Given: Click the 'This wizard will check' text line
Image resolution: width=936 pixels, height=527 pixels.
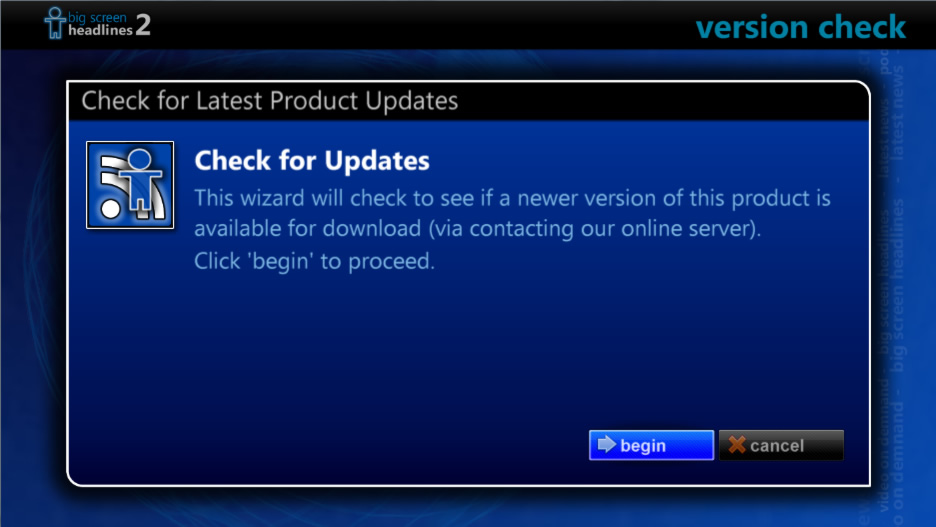Looking at the screenshot, I should coord(512,198).
